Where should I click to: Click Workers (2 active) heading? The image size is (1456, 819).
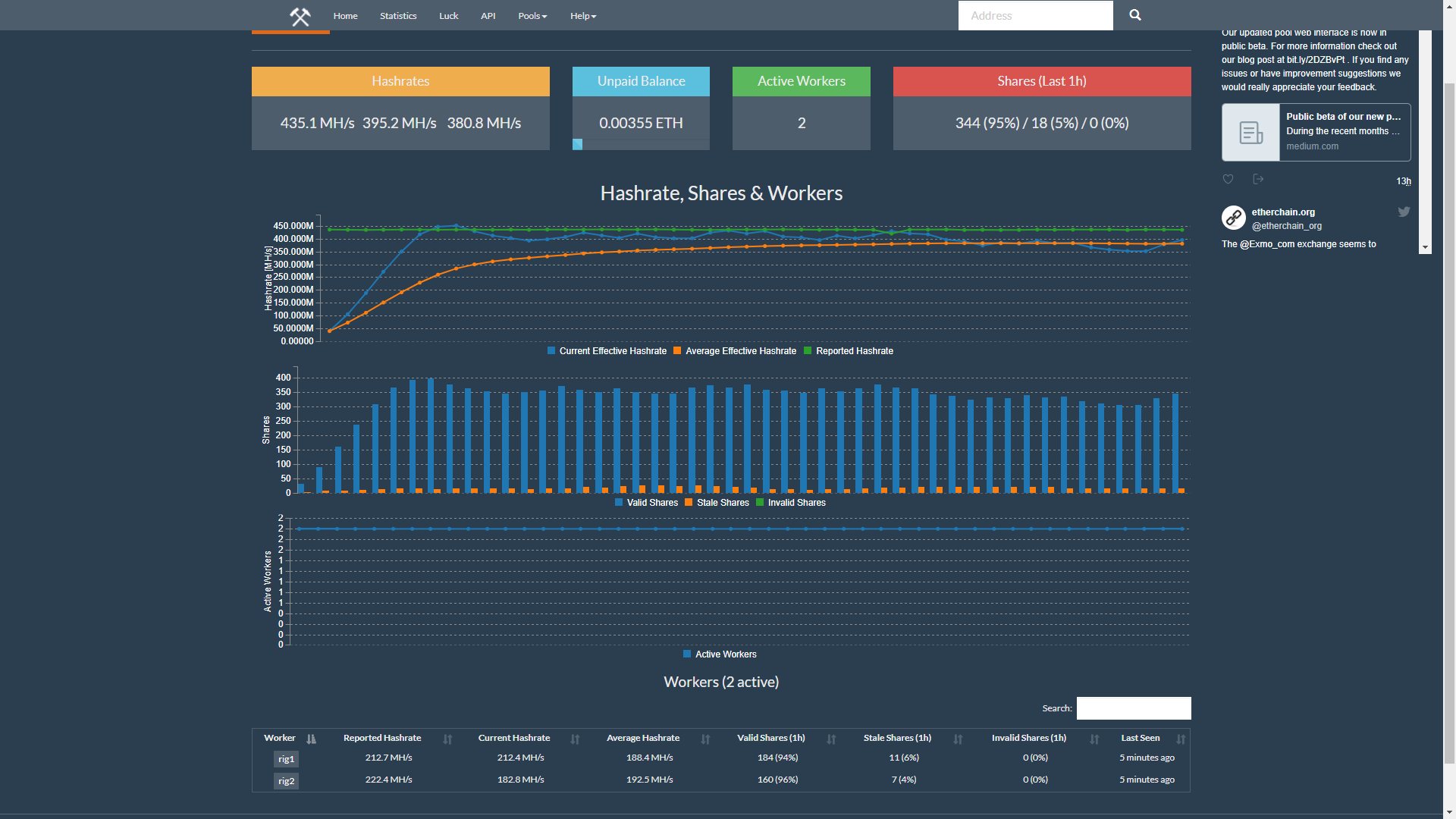pos(721,682)
